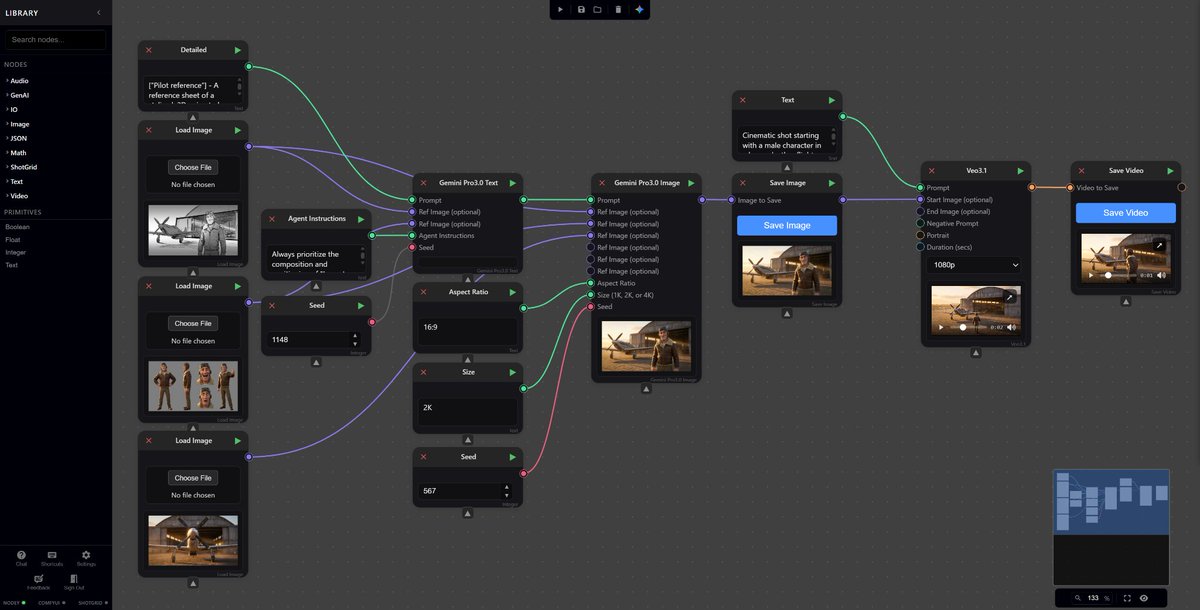This screenshot has width=1200, height=610.
Task: Click the Veo3.1 video progress slider
Action: click(x=968, y=327)
